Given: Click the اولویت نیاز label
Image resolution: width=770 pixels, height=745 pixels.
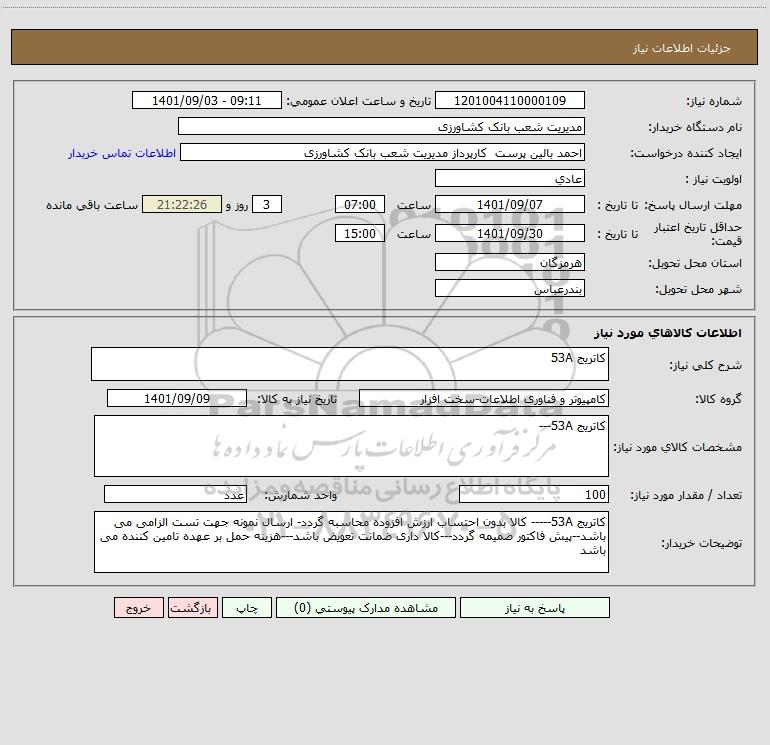Looking at the screenshot, I should pyautogui.click(x=714, y=179).
